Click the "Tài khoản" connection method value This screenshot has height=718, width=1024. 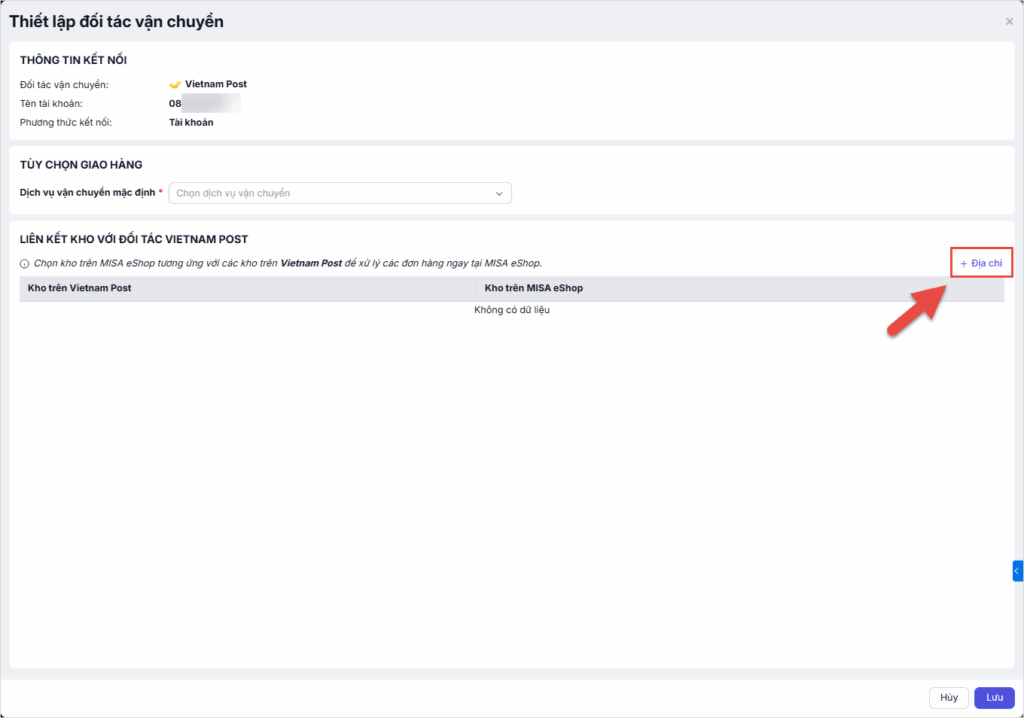click(x=191, y=122)
